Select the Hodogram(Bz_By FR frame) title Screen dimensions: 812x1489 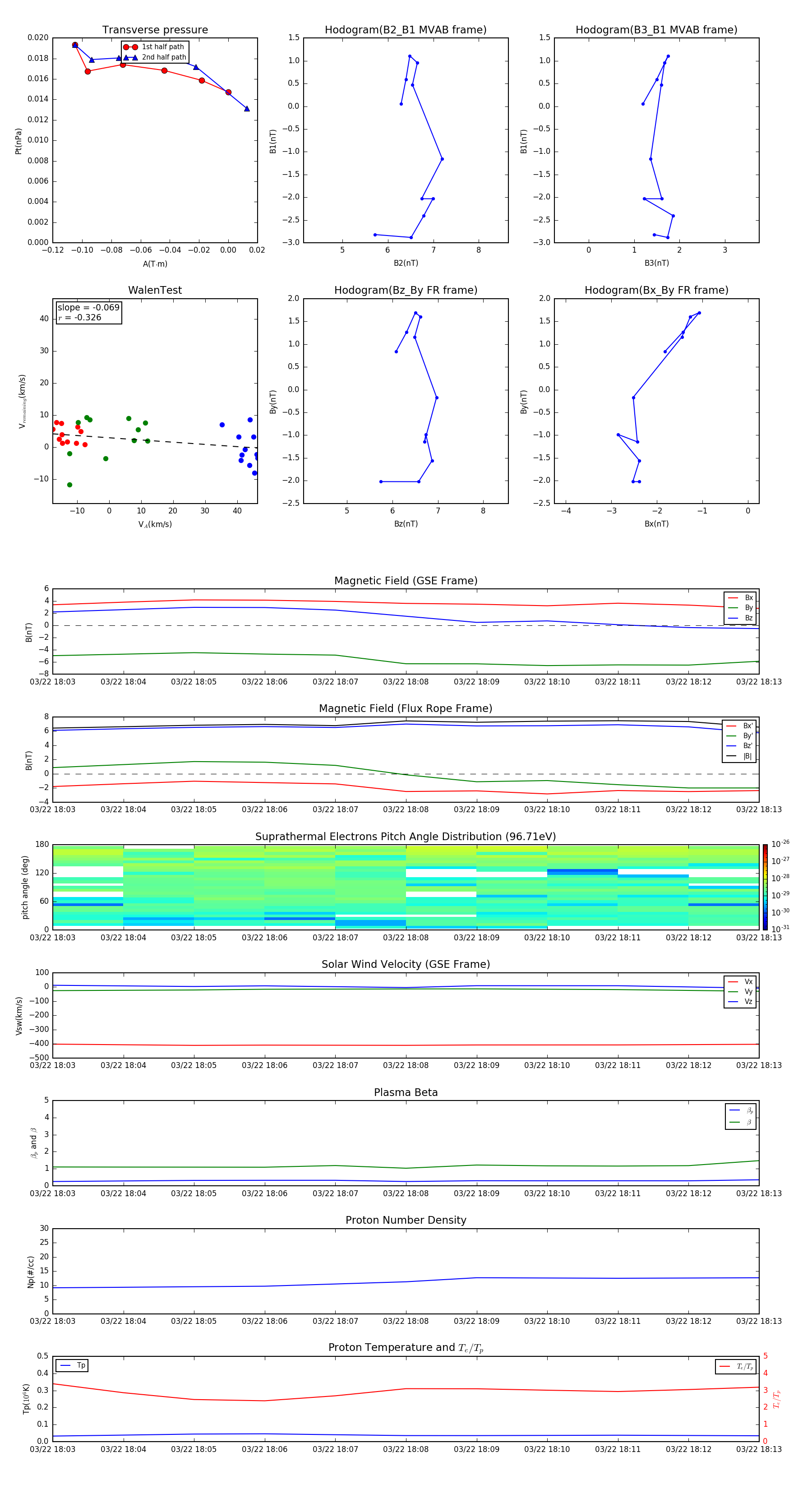[x=405, y=290]
